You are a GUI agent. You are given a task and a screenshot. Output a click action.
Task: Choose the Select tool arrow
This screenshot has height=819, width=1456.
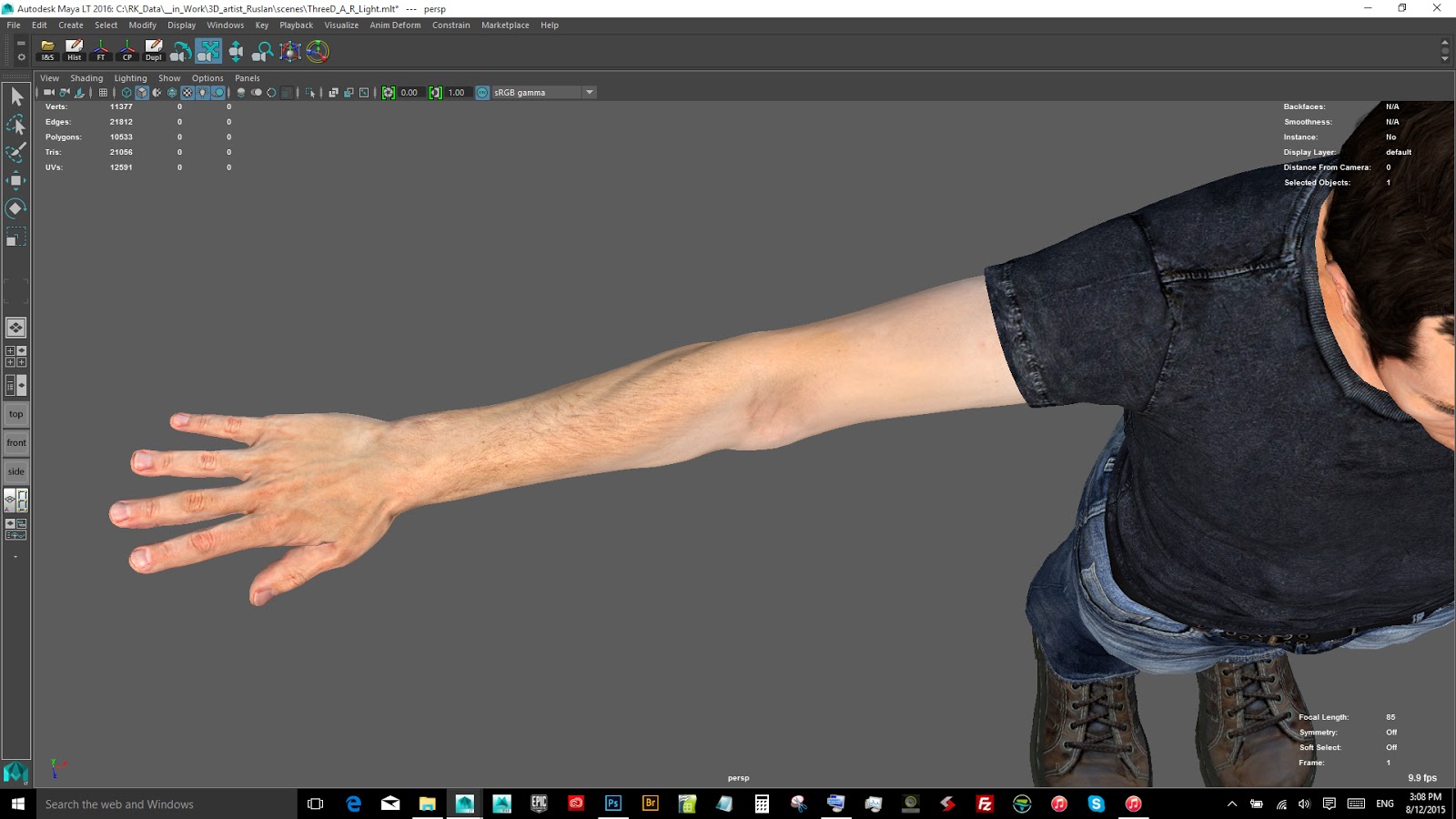(x=16, y=96)
